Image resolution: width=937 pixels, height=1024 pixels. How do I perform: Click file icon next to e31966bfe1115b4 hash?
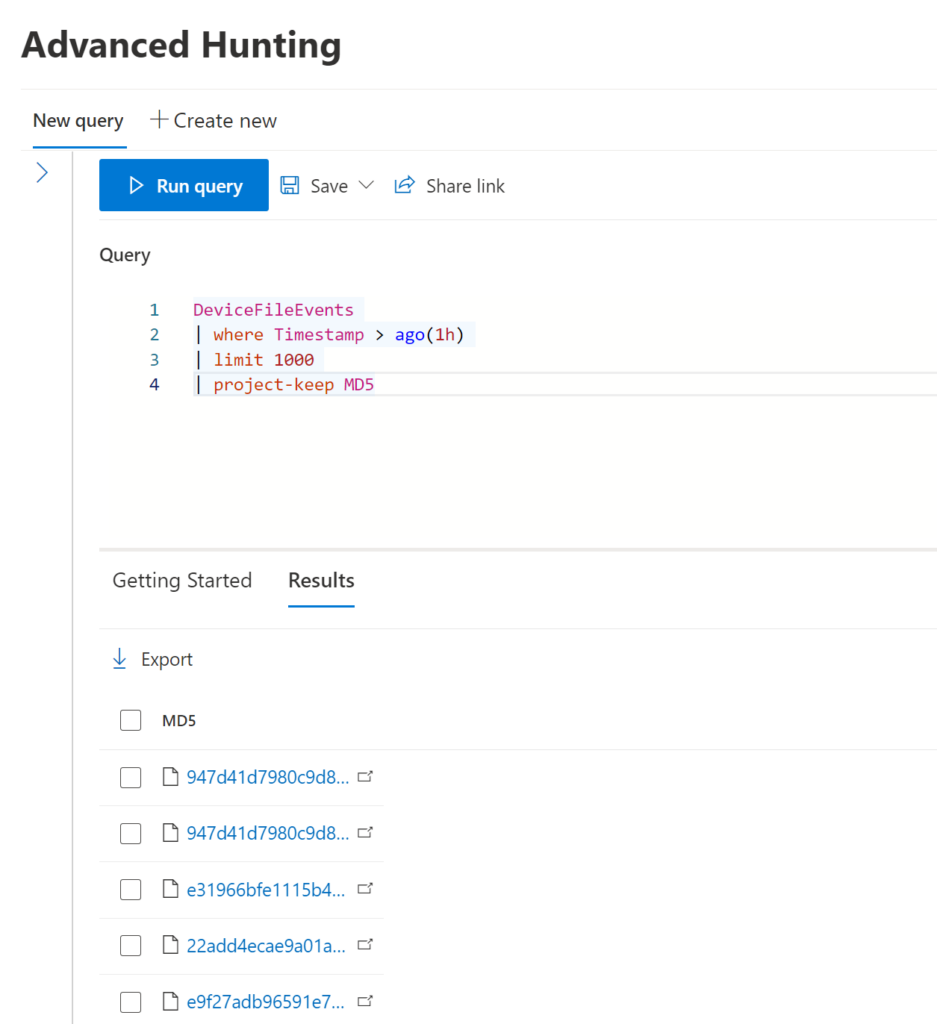pos(170,889)
